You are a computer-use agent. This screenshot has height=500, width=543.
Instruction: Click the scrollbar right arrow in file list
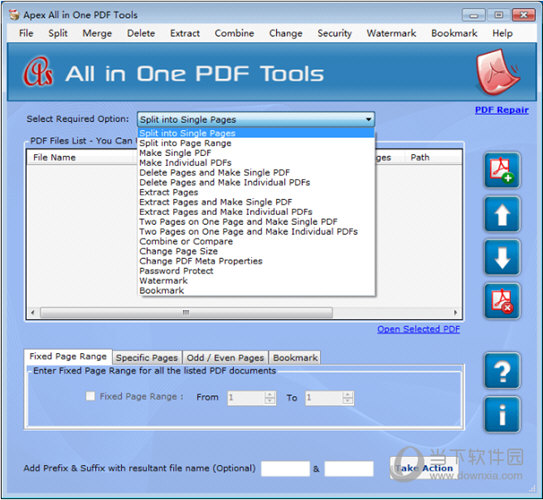pos(455,313)
